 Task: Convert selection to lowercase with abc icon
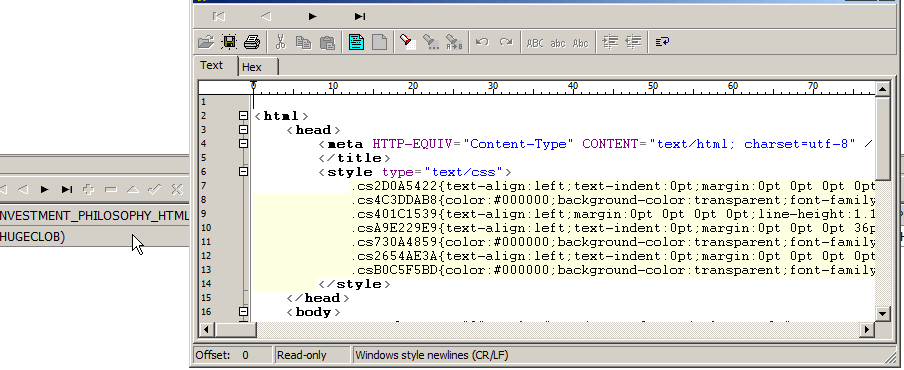(x=558, y=43)
